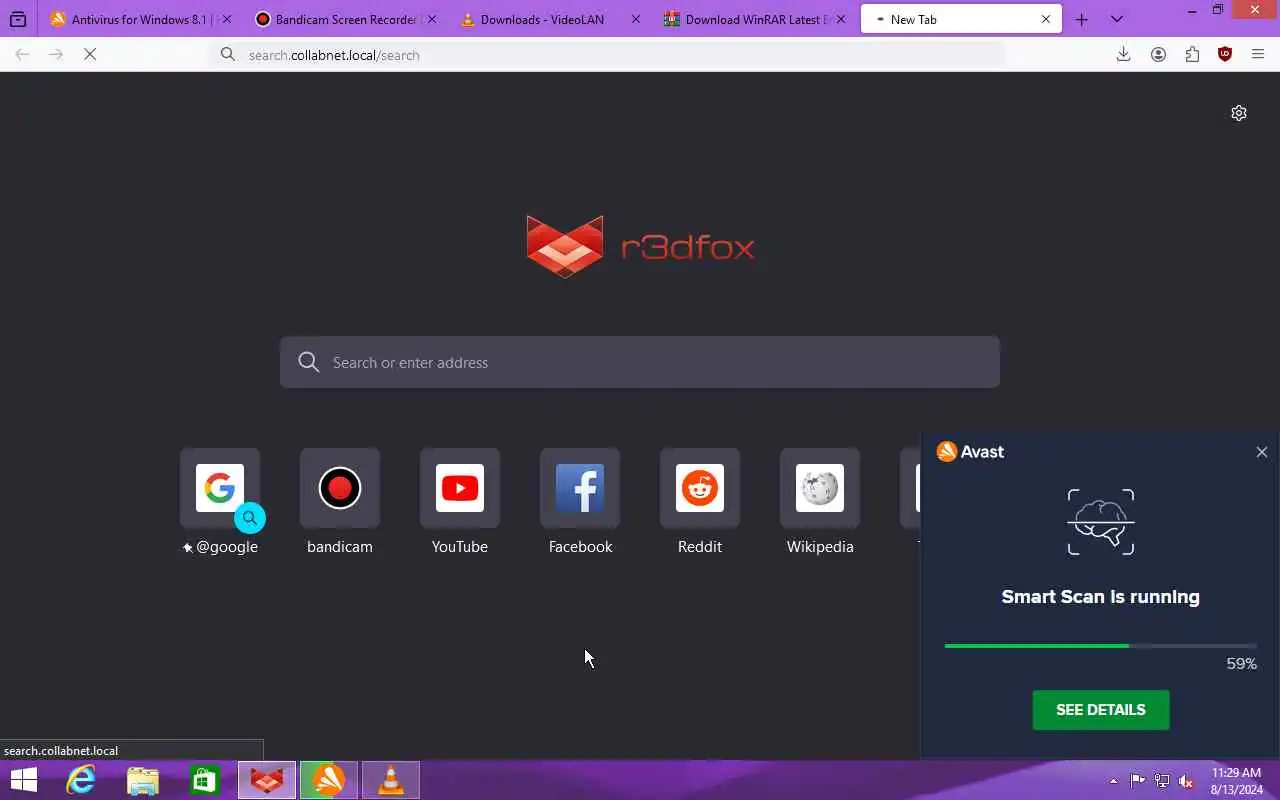Open the tab overview folder icon

tap(18, 19)
